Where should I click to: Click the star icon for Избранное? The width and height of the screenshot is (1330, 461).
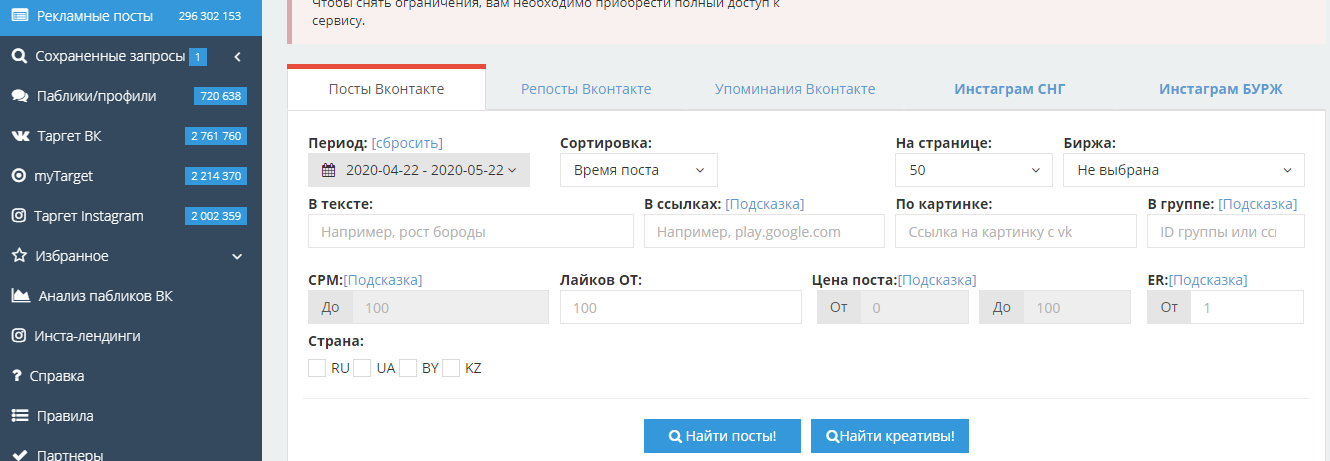click(19, 256)
